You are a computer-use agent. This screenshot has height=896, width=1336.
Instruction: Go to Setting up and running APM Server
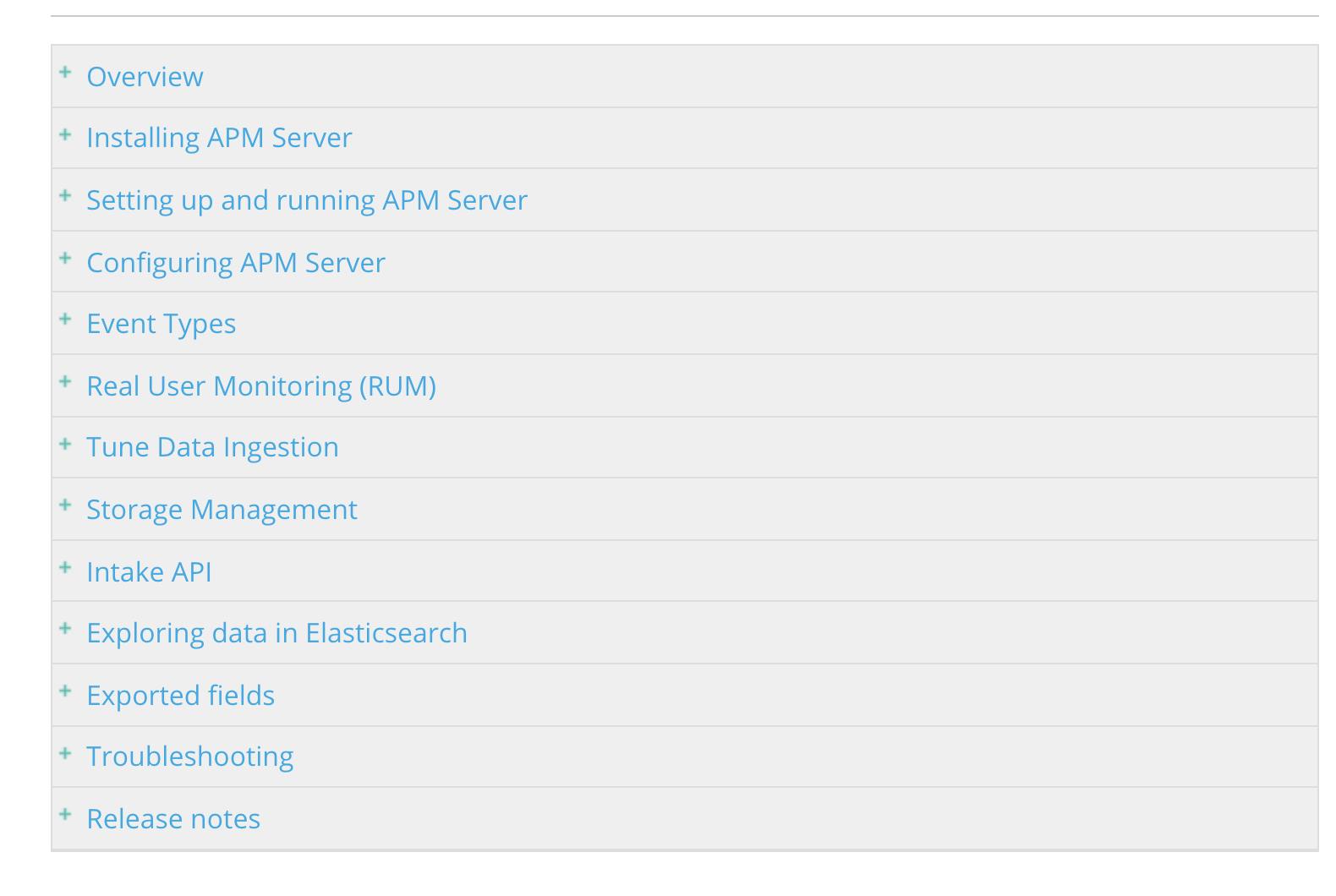(307, 200)
